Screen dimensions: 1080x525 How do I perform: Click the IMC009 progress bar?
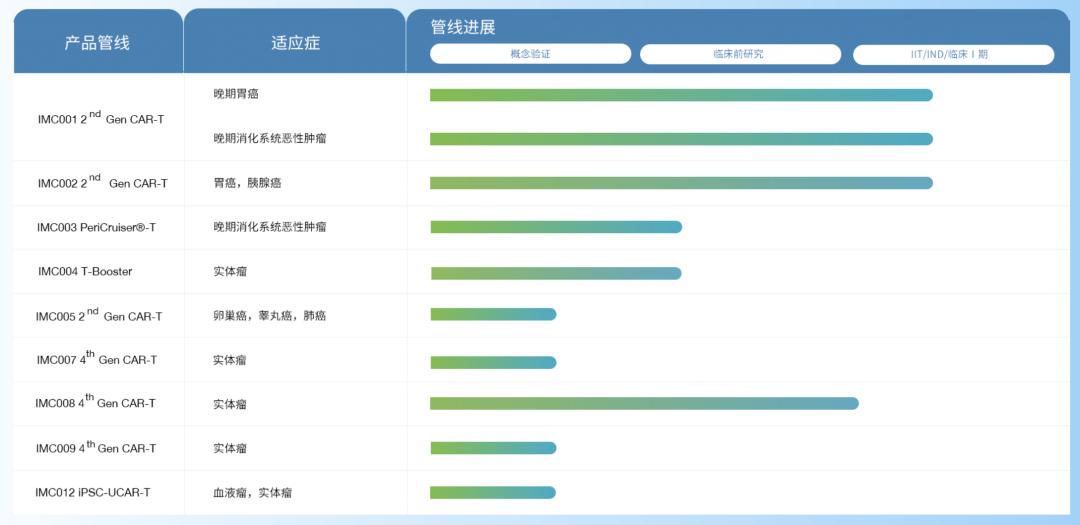tap(493, 448)
